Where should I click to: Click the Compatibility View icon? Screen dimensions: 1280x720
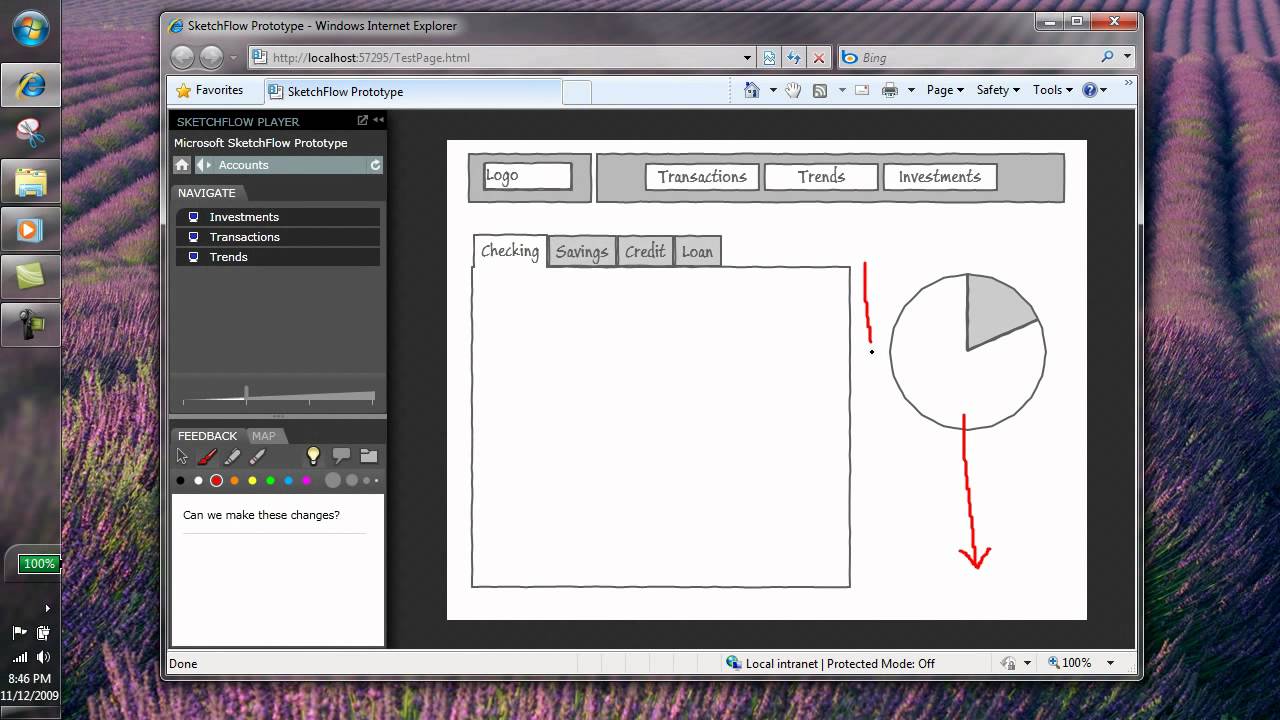[x=769, y=58]
